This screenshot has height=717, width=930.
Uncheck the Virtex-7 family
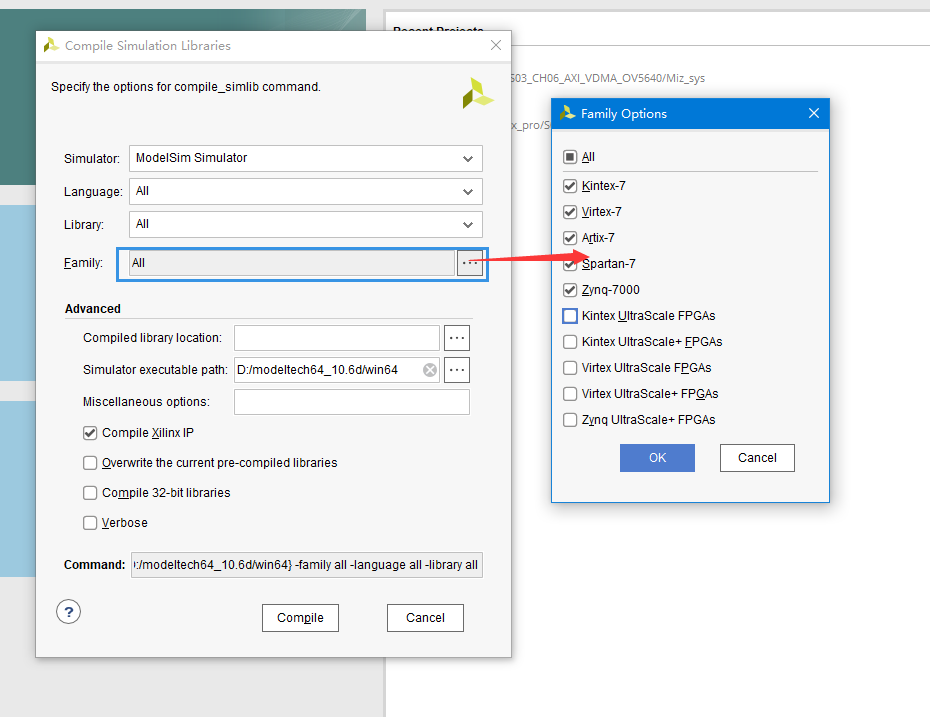coord(570,212)
